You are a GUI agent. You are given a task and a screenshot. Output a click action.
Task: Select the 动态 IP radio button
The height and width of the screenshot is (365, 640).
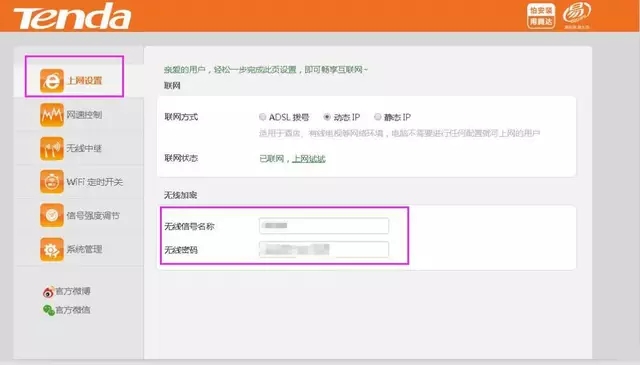(327, 117)
